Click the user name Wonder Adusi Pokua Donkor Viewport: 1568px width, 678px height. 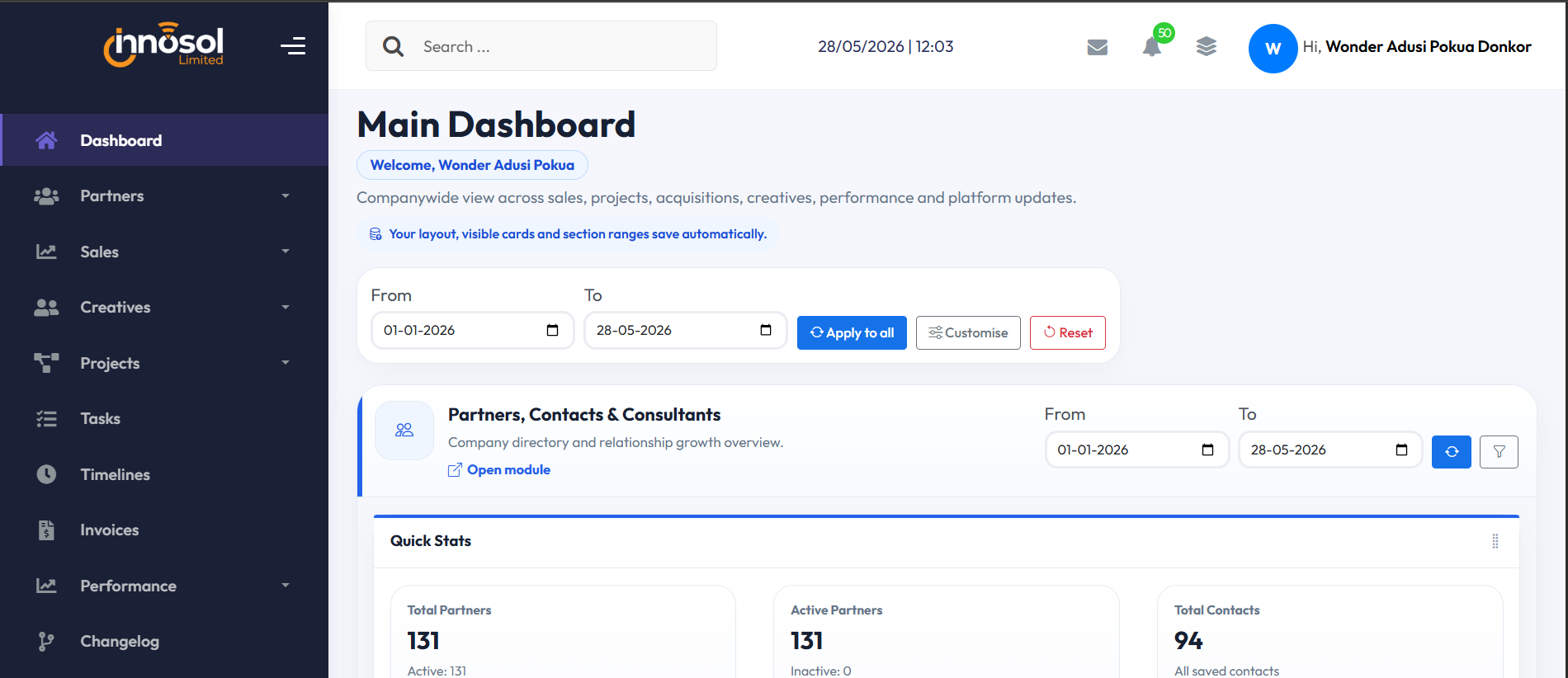coord(1429,47)
